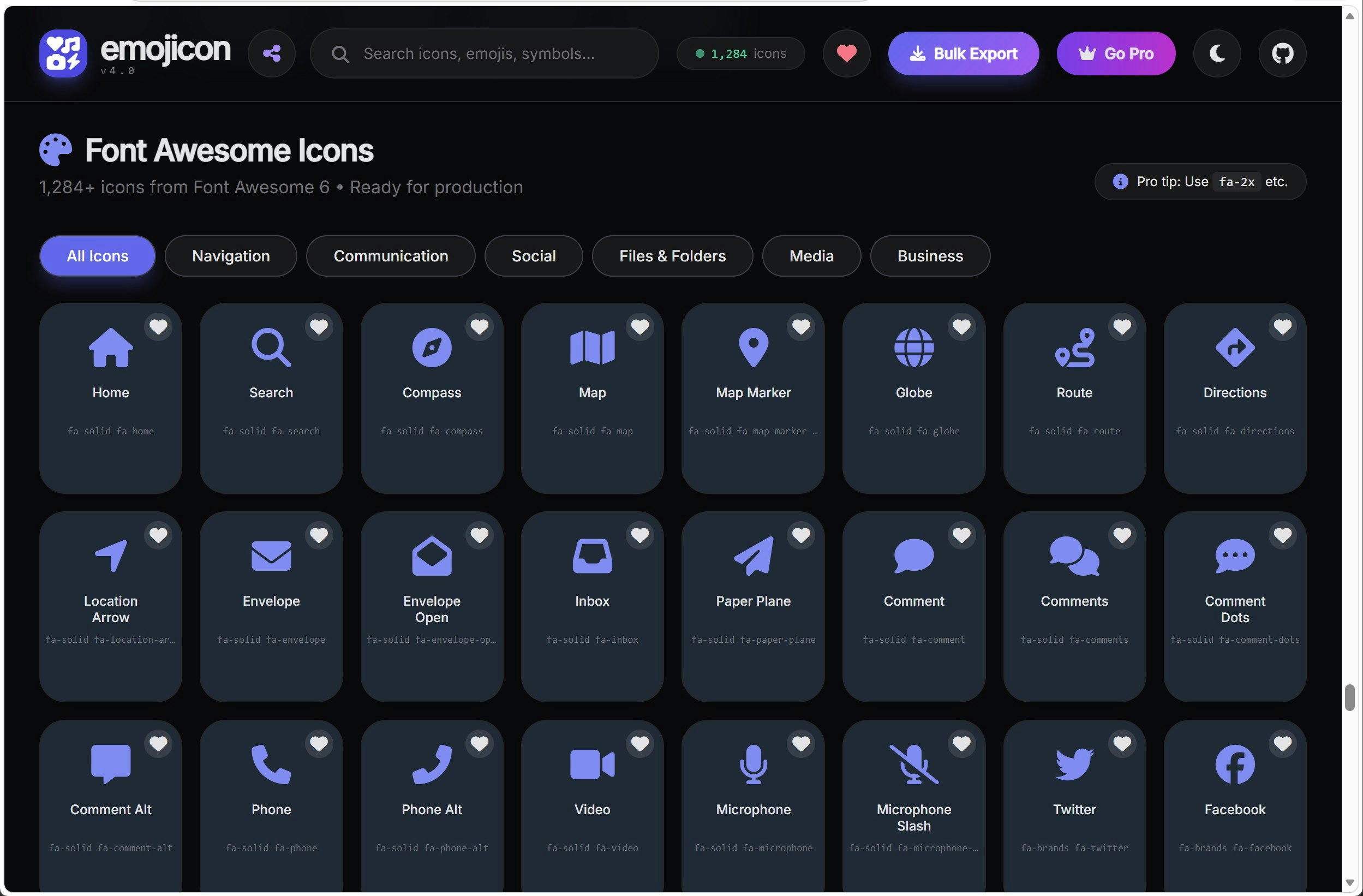Click the scrollbar up arrow
Image resolution: width=1363 pixels, height=896 pixels.
click(1350, 16)
